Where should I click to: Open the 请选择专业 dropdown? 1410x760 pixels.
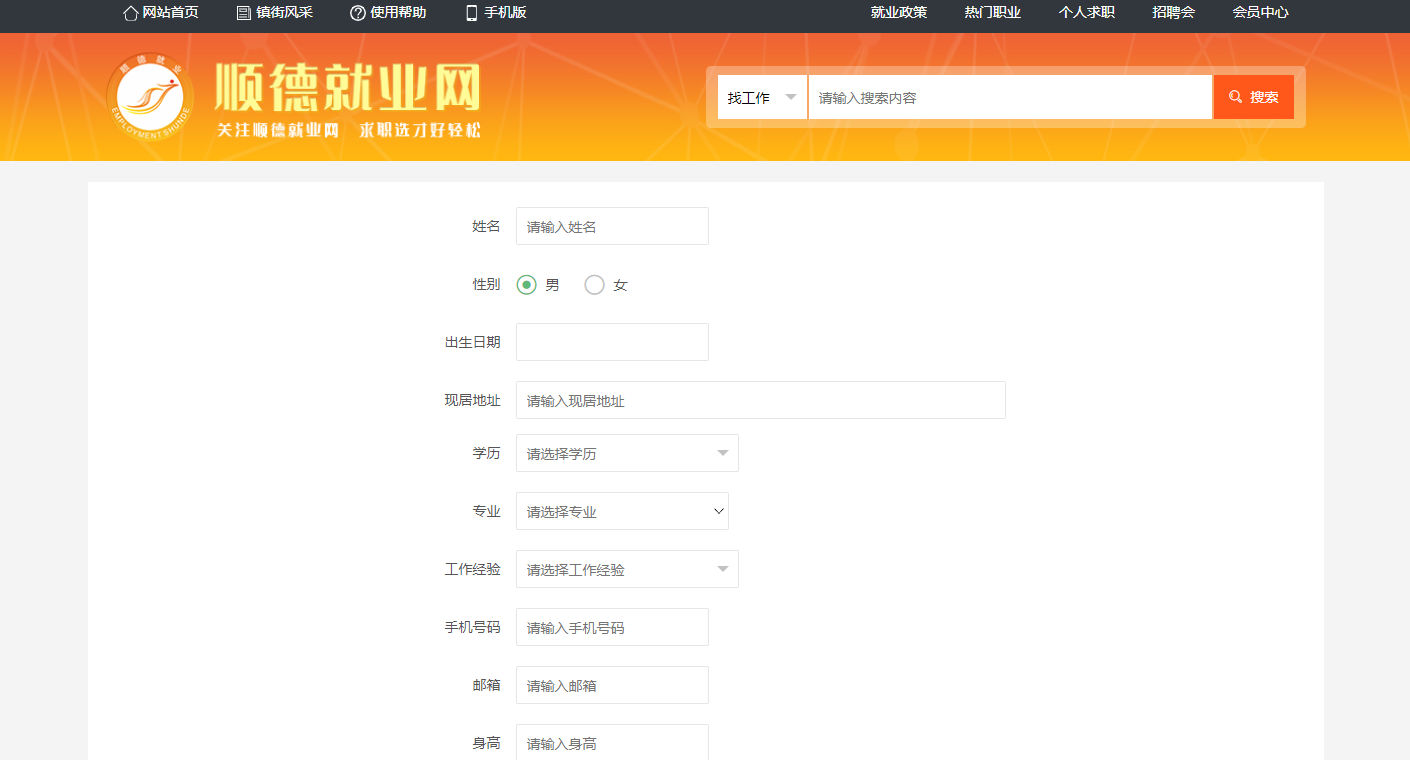[622, 511]
